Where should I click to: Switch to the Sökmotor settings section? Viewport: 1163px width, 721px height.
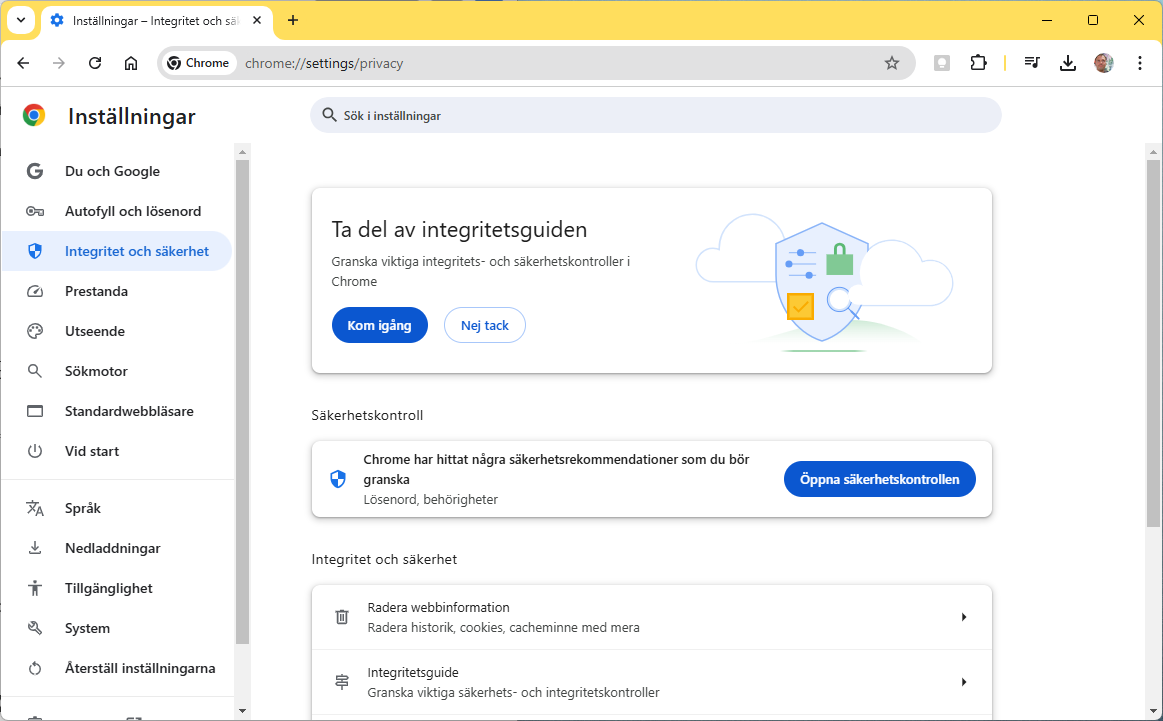click(x=95, y=371)
